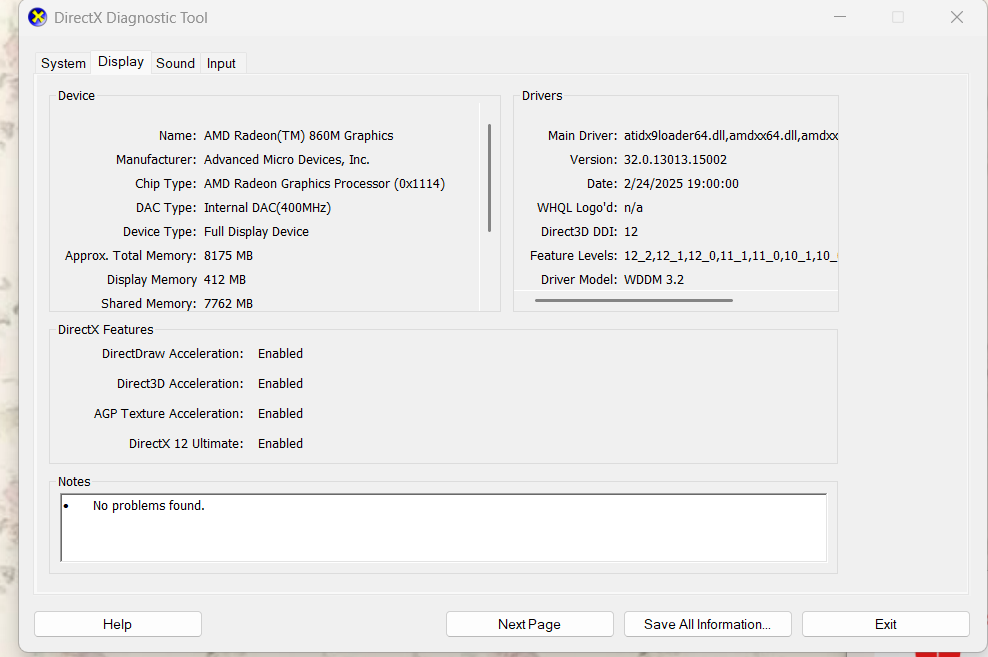Click the Device panel vertical scrollbar
Image resolution: width=988 pixels, height=657 pixels.
489,178
